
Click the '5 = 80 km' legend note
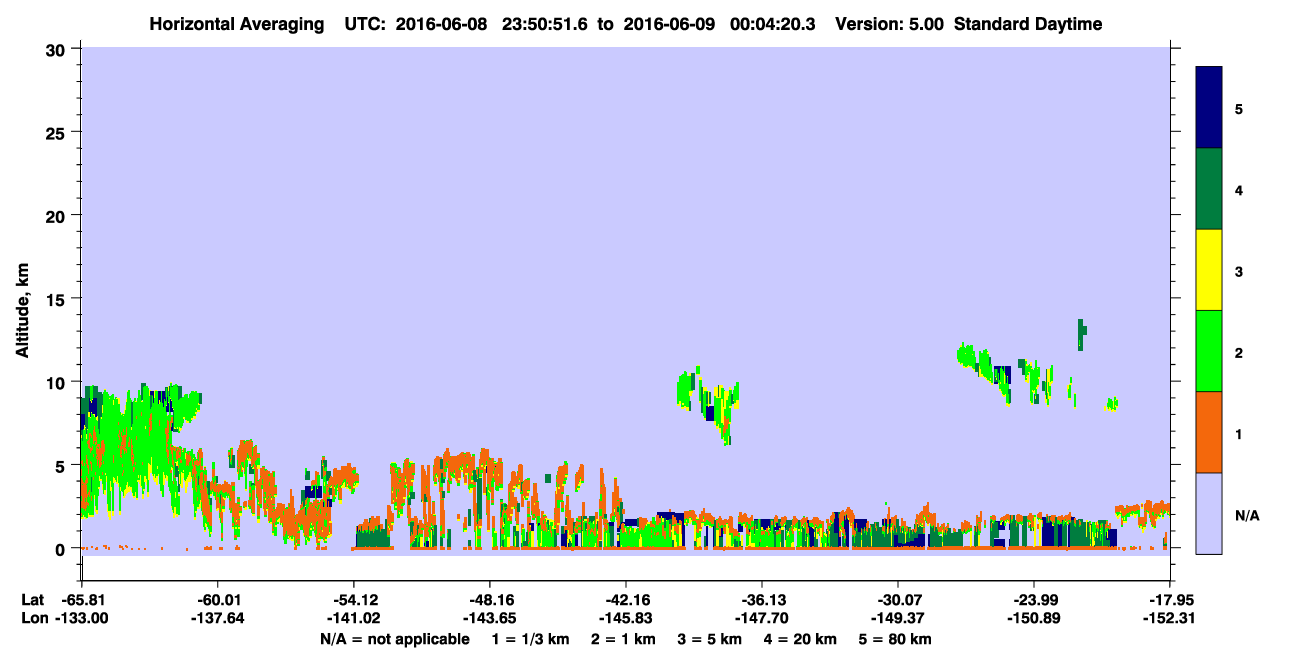(894, 639)
